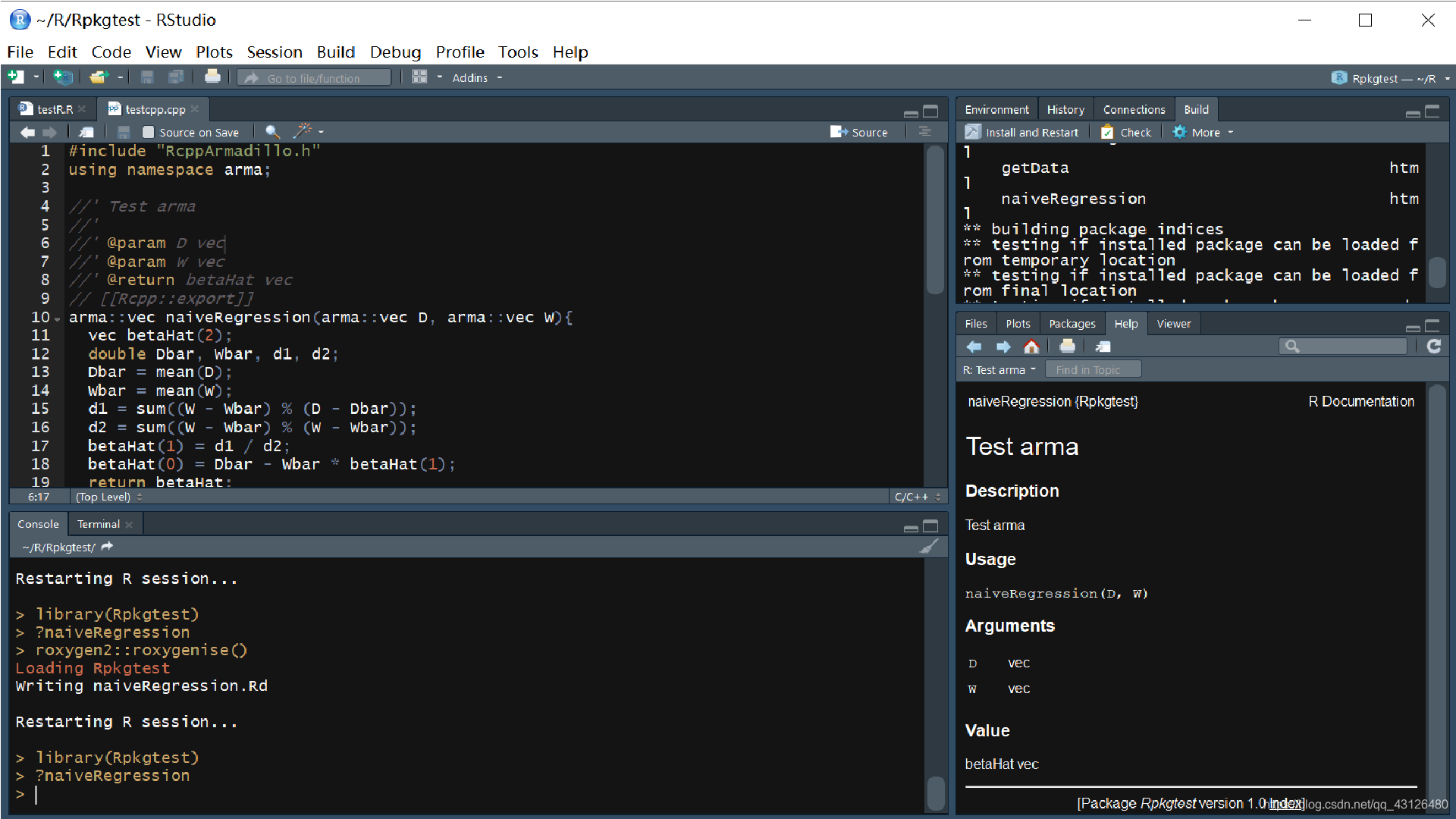Show document outline in editor
The image size is (1456, 819).
coord(924,132)
